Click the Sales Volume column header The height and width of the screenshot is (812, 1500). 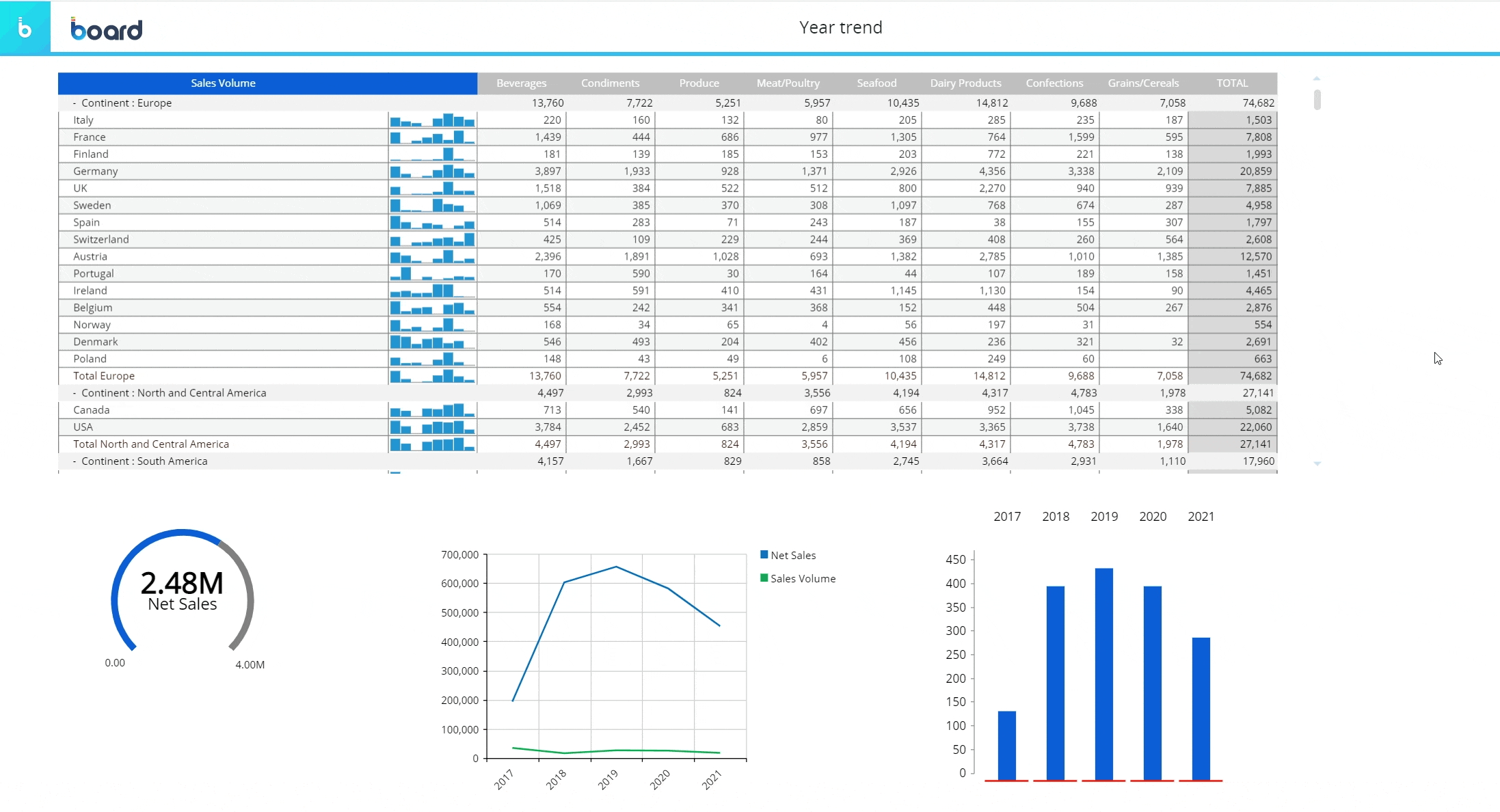tap(224, 83)
